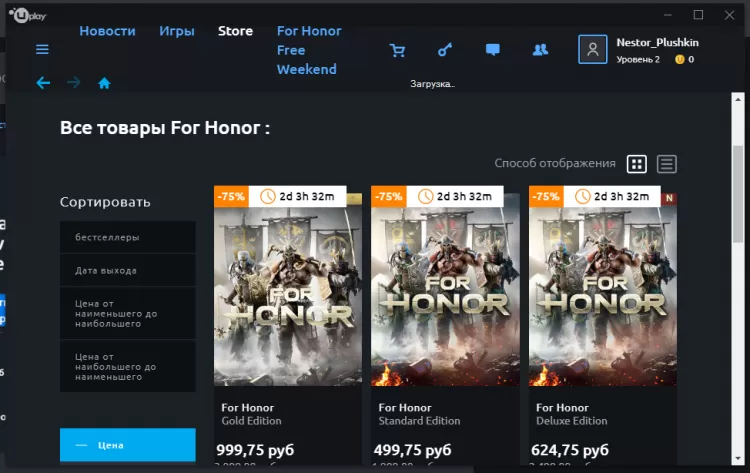Open the friends list icon
750x473 pixels.
coord(540,50)
